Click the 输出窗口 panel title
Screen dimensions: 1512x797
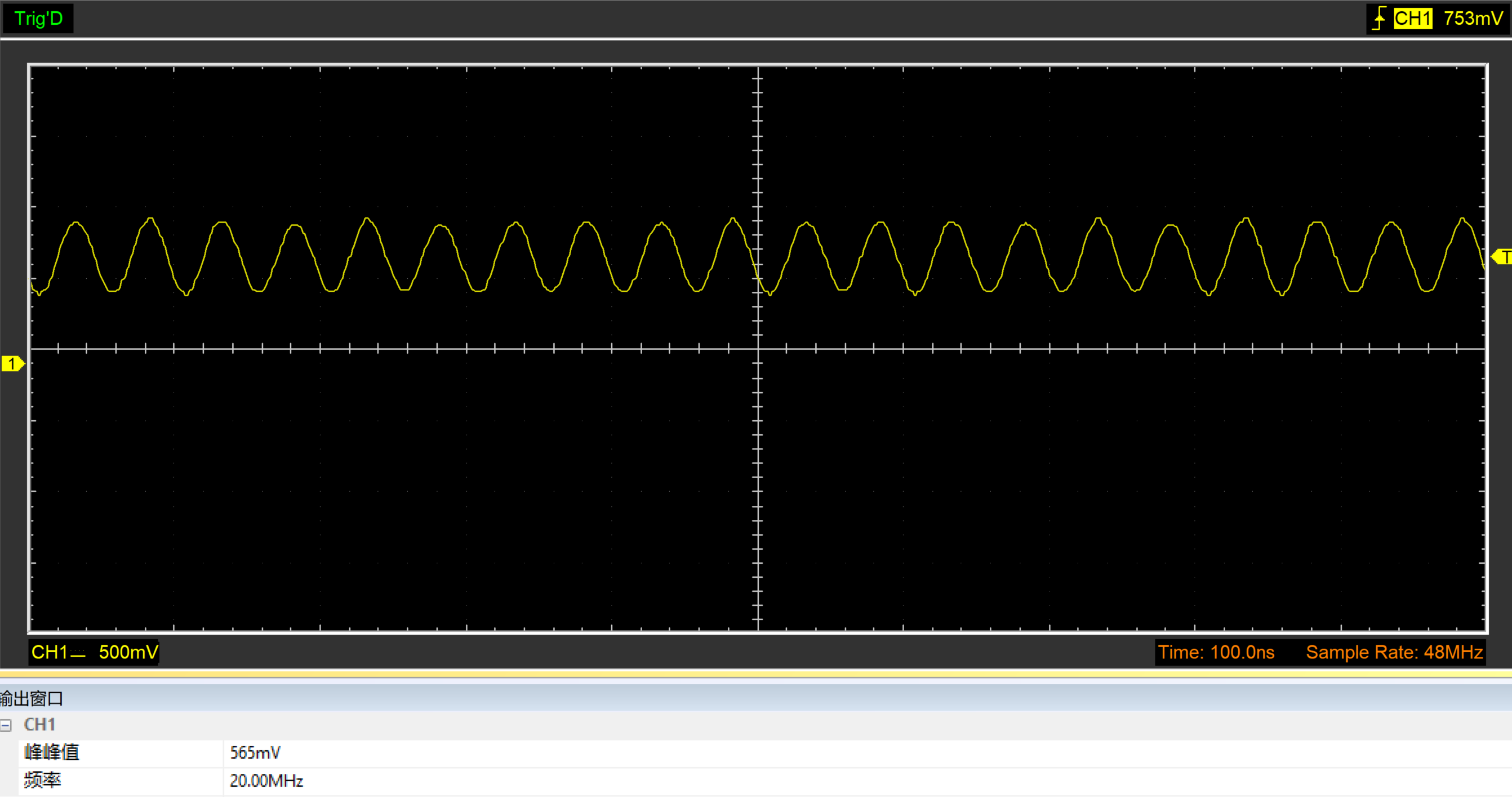(x=31, y=698)
